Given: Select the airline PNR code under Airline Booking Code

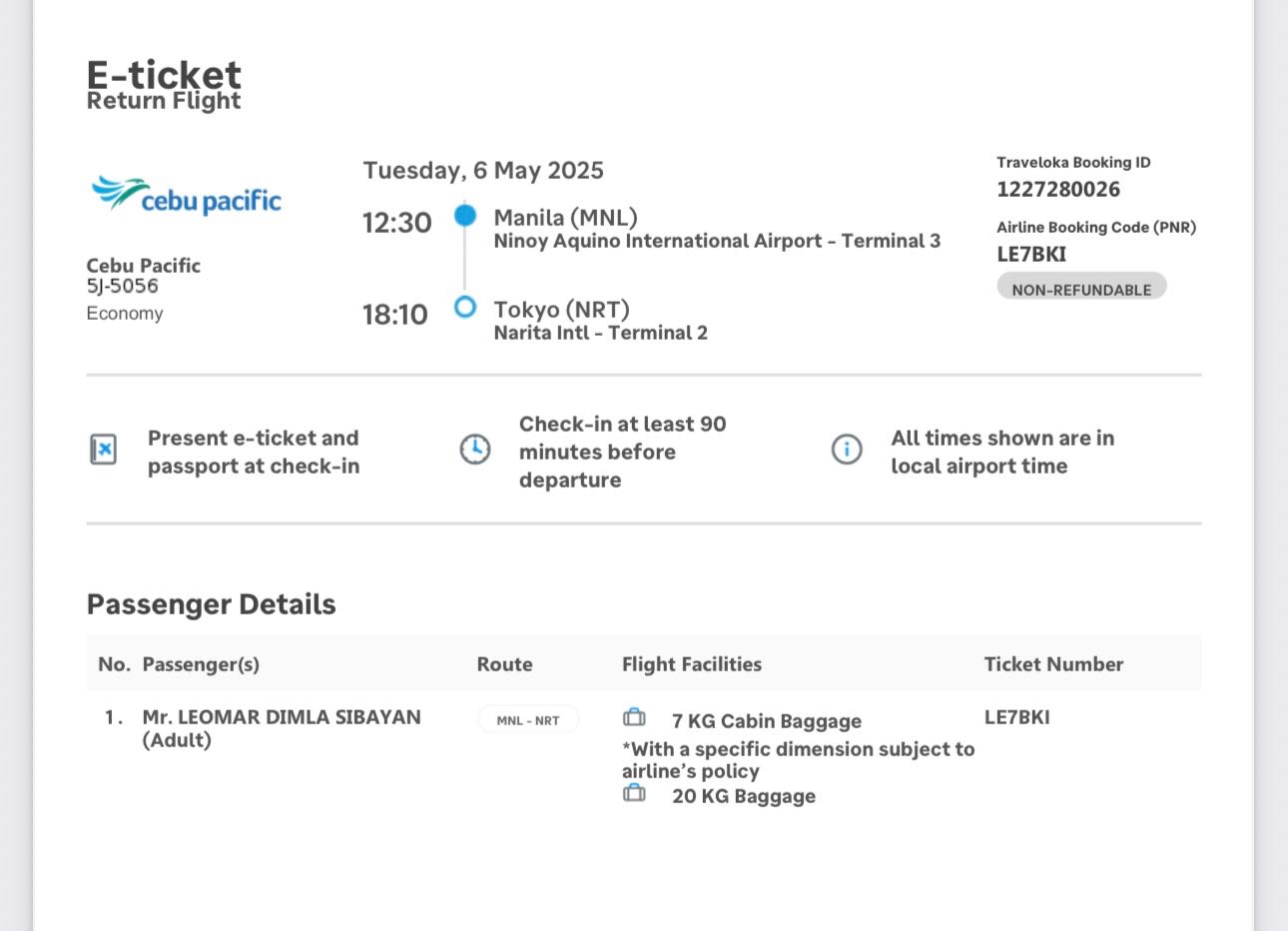Looking at the screenshot, I should click(1031, 254).
